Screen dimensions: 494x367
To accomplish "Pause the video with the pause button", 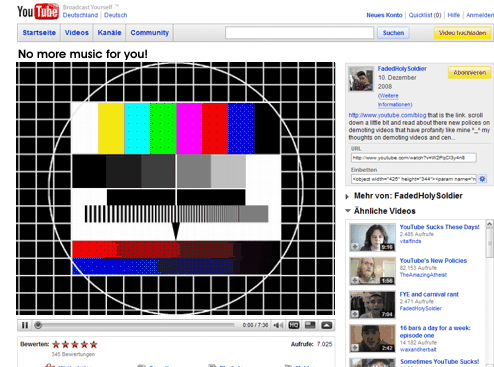I will (25, 325).
